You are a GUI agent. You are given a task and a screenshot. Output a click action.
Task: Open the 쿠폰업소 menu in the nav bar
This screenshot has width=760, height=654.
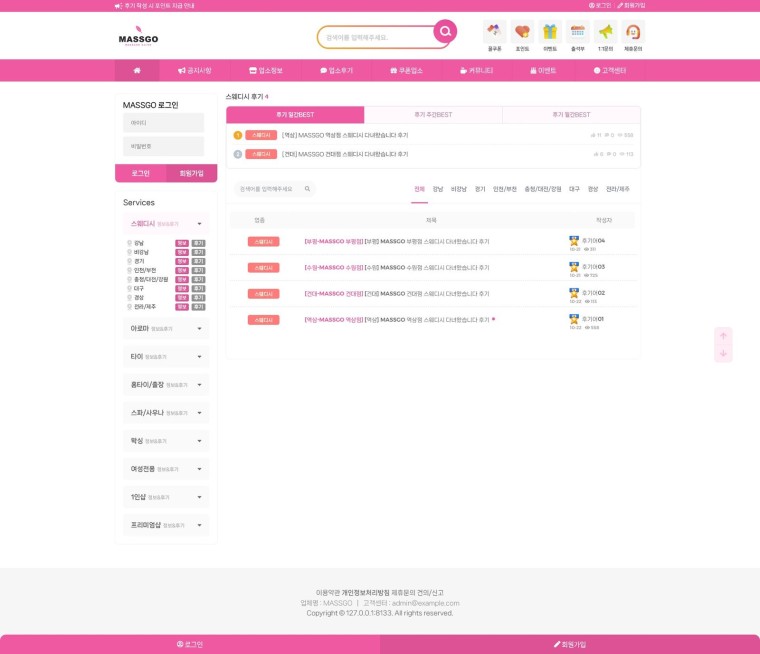407,70
